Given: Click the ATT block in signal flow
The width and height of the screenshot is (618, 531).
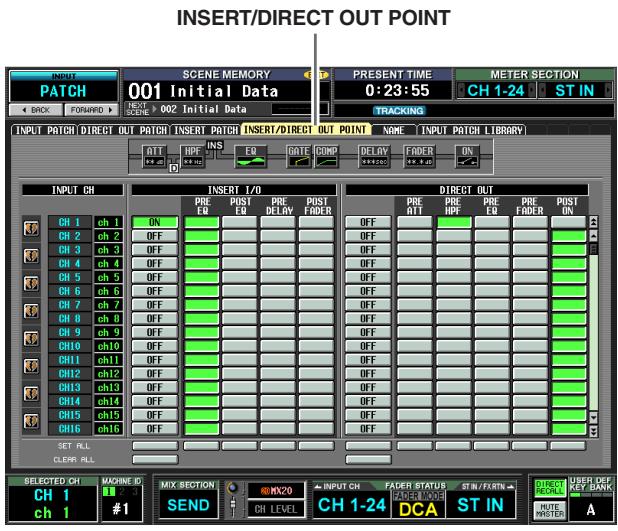Looking at the screenshot, I should (154, 156).
